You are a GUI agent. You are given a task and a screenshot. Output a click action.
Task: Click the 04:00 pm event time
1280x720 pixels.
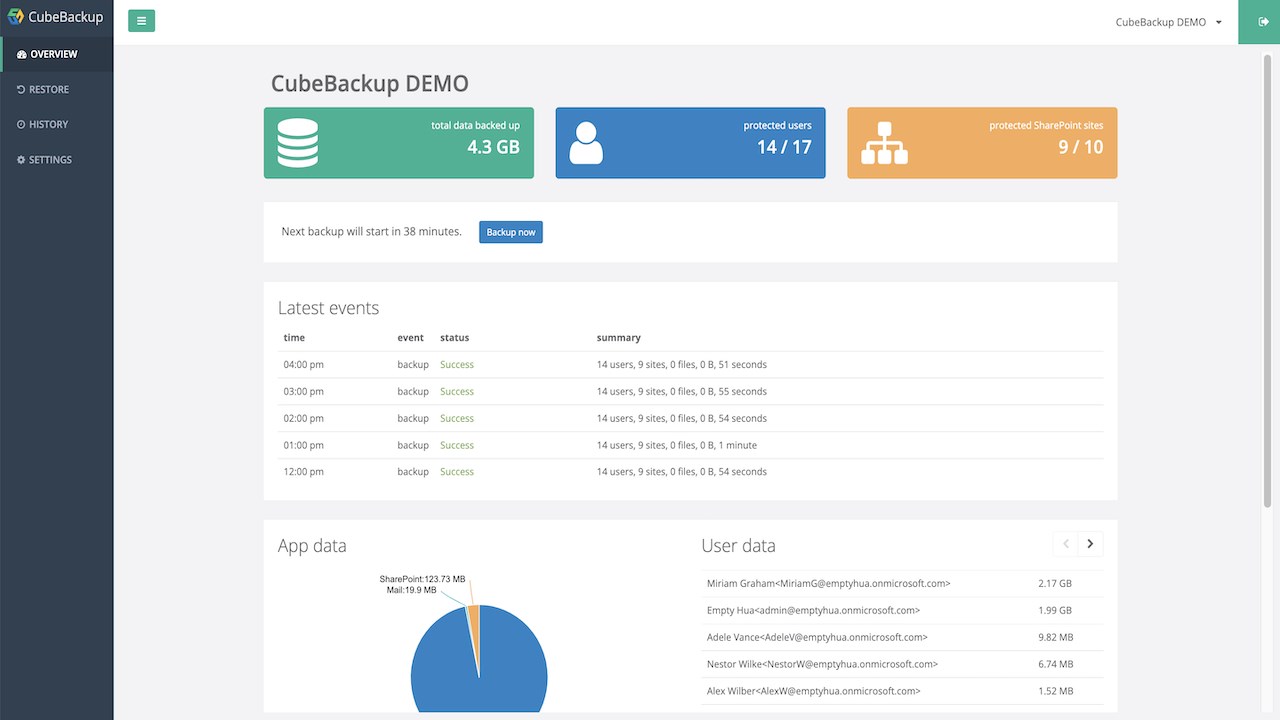click(x=303, y=364)
